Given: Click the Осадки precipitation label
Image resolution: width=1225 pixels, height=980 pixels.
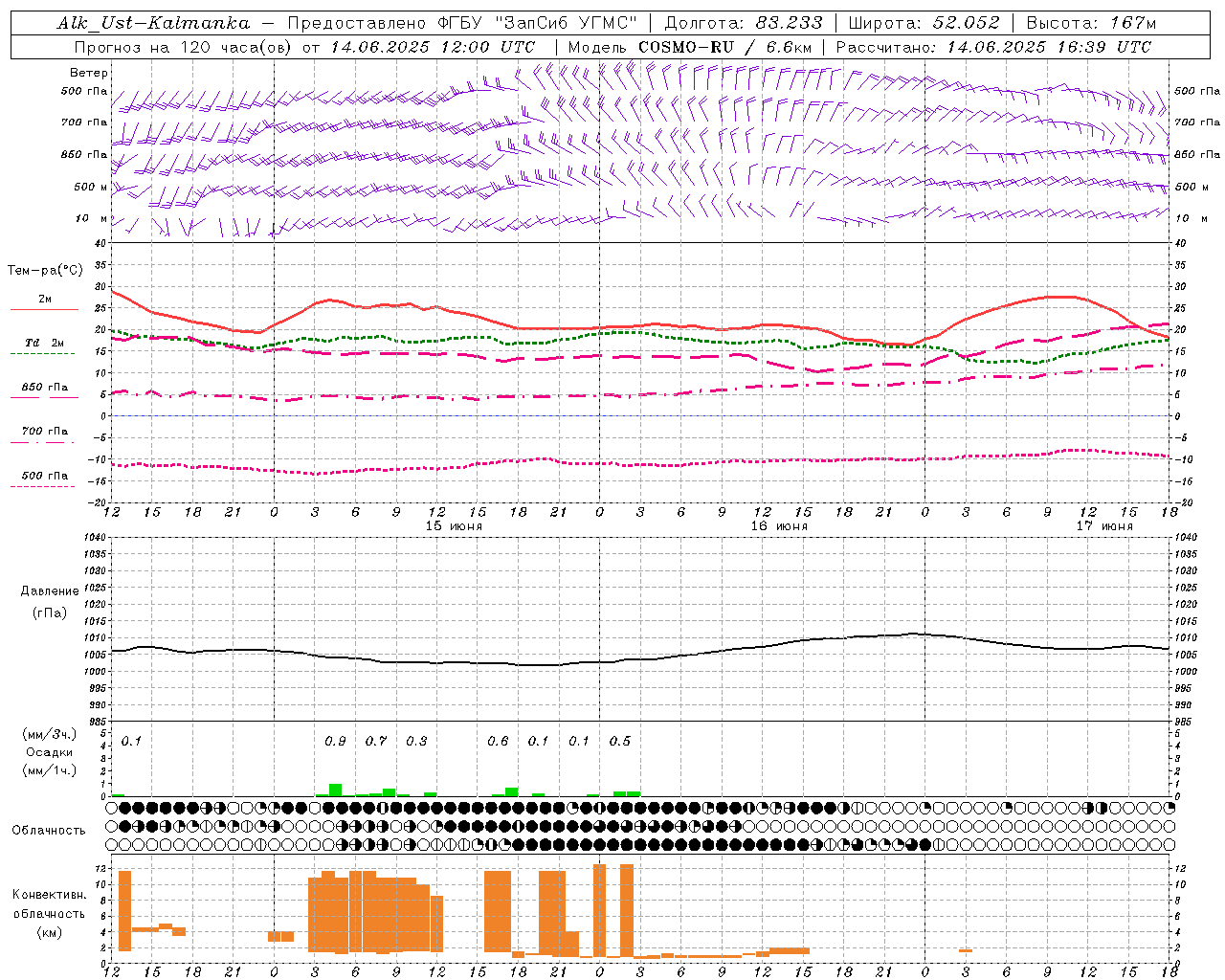Looking at the screenshot, I should click(50, 752).
